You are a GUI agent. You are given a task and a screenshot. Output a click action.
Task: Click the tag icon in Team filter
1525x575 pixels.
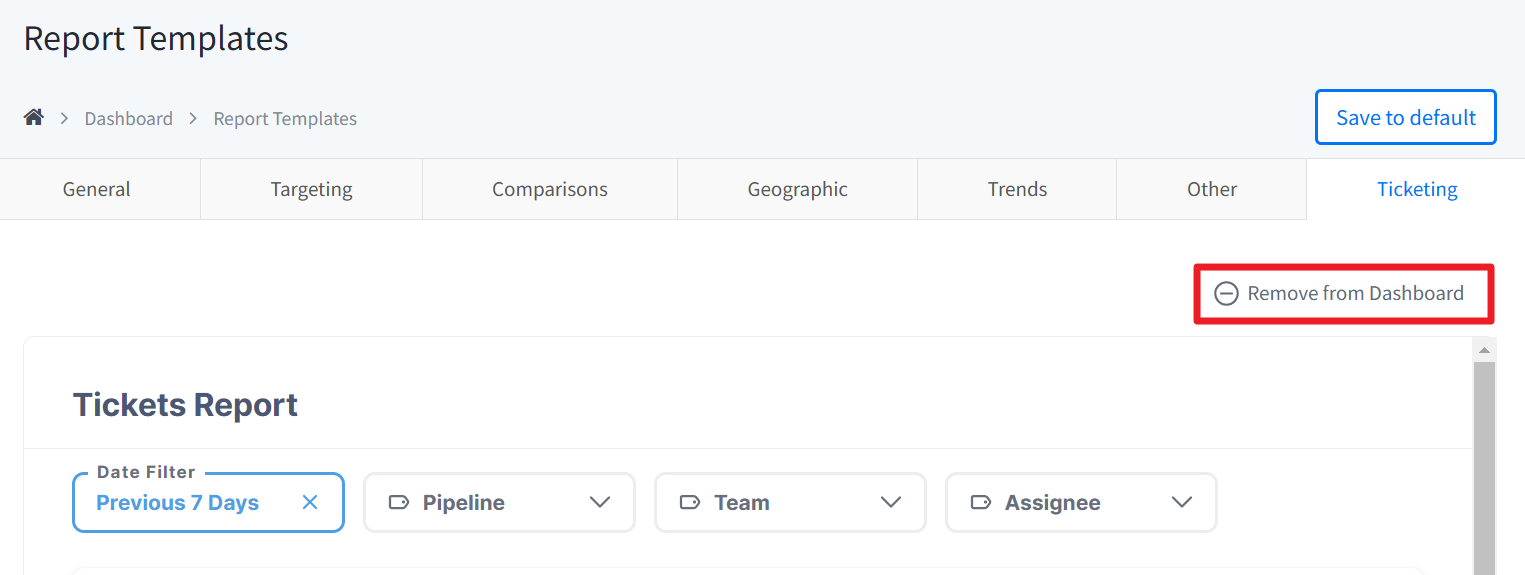click(x=690, y=502)
